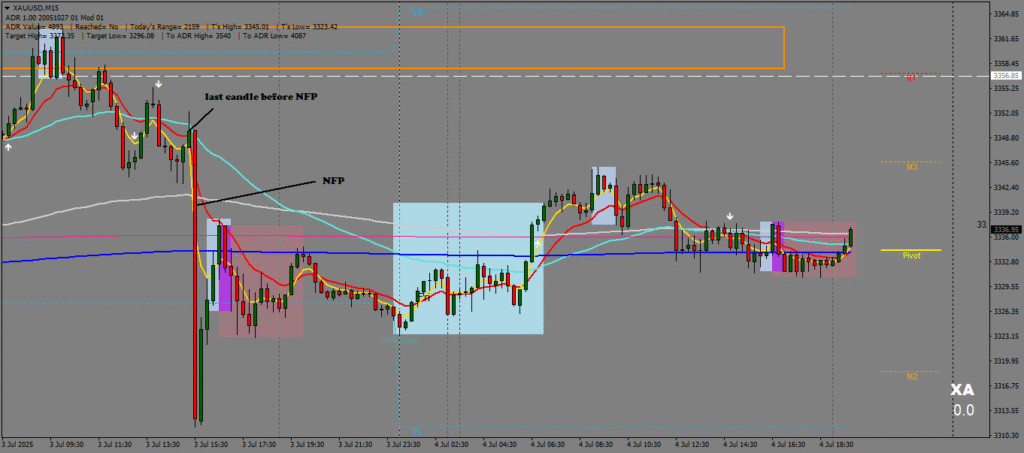Image resolution: width=1024 pixels, height=453 pixels.
Task: Click 3310.30 on the price scale
Action: [1006, 435]
